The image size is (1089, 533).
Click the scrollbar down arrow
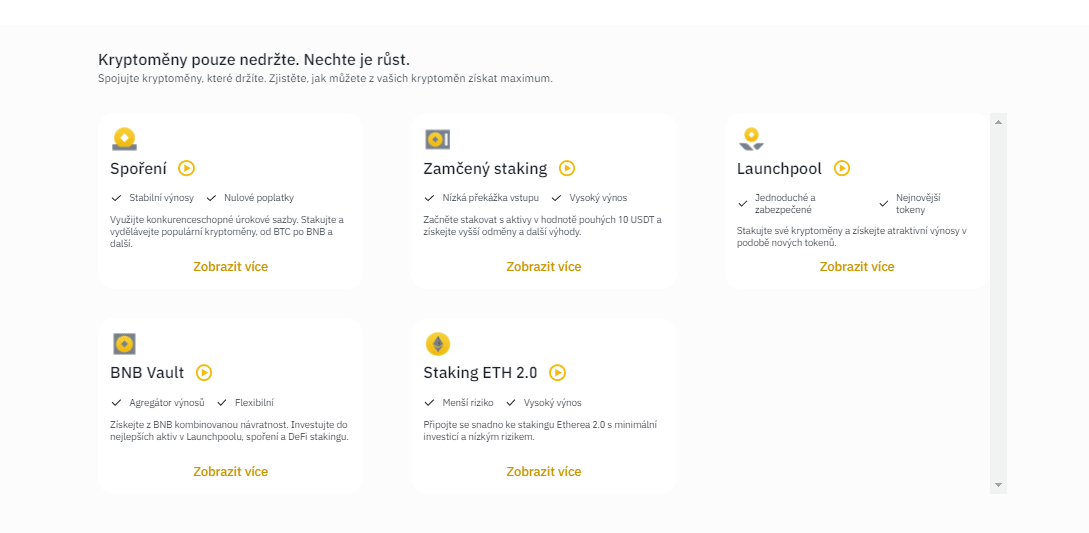[998, 484]
